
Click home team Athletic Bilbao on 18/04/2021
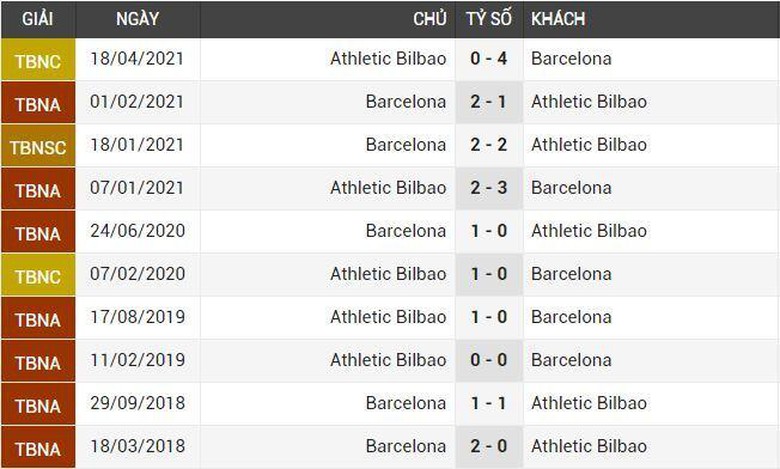pos(388,59)
